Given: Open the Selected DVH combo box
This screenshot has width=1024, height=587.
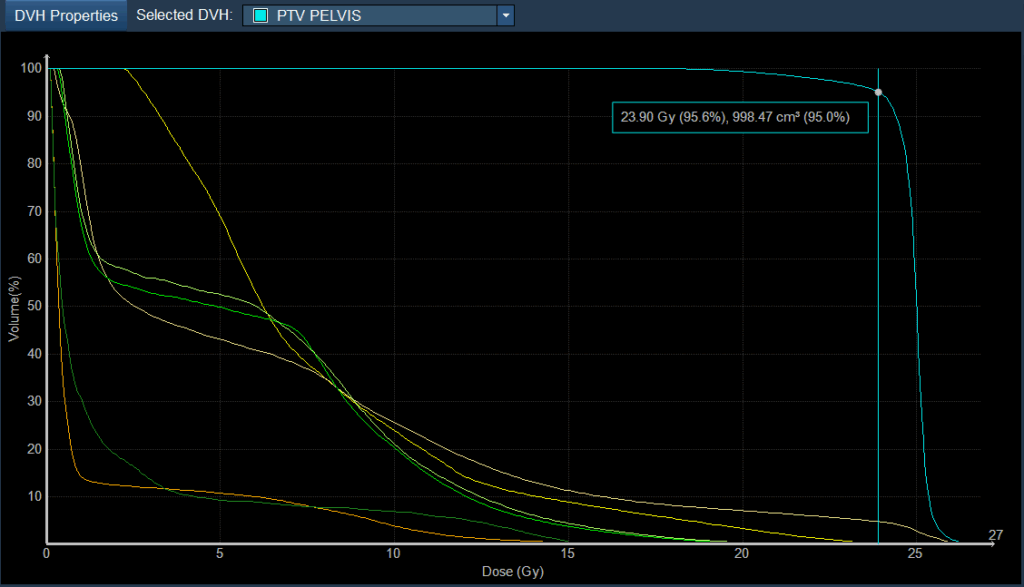Looking at the screenshot, I should (370, 16).
